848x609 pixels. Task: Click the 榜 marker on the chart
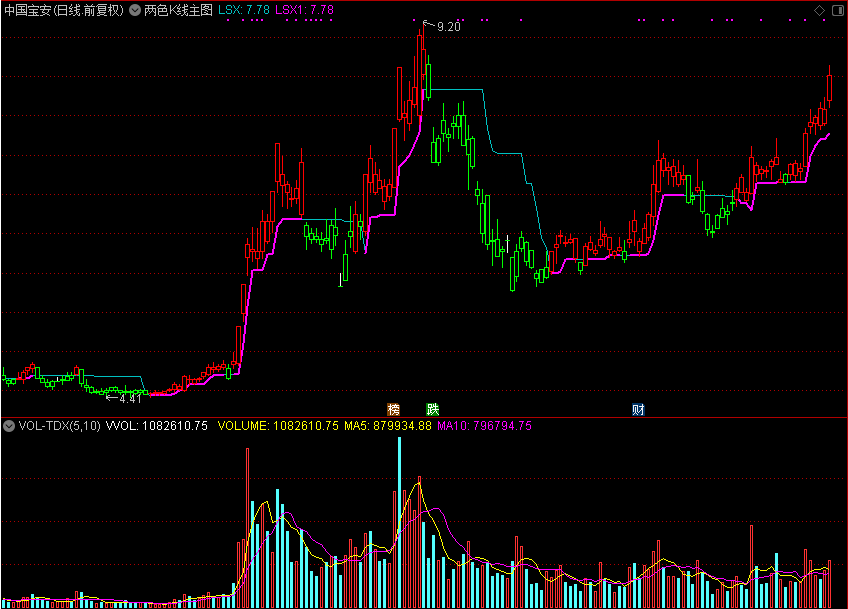(x=394, y=409)
